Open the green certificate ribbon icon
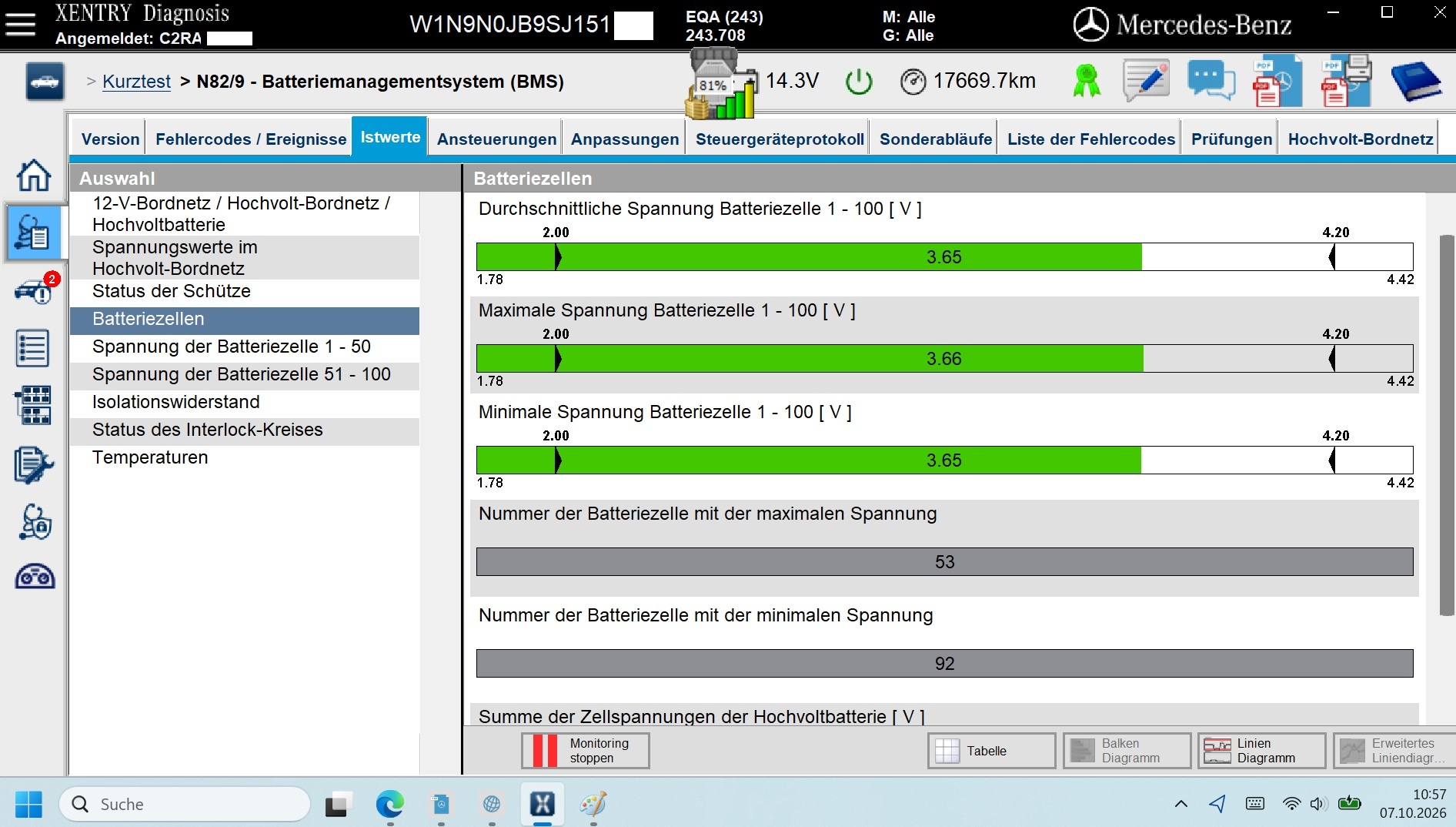 click(x=1087, y=81)
